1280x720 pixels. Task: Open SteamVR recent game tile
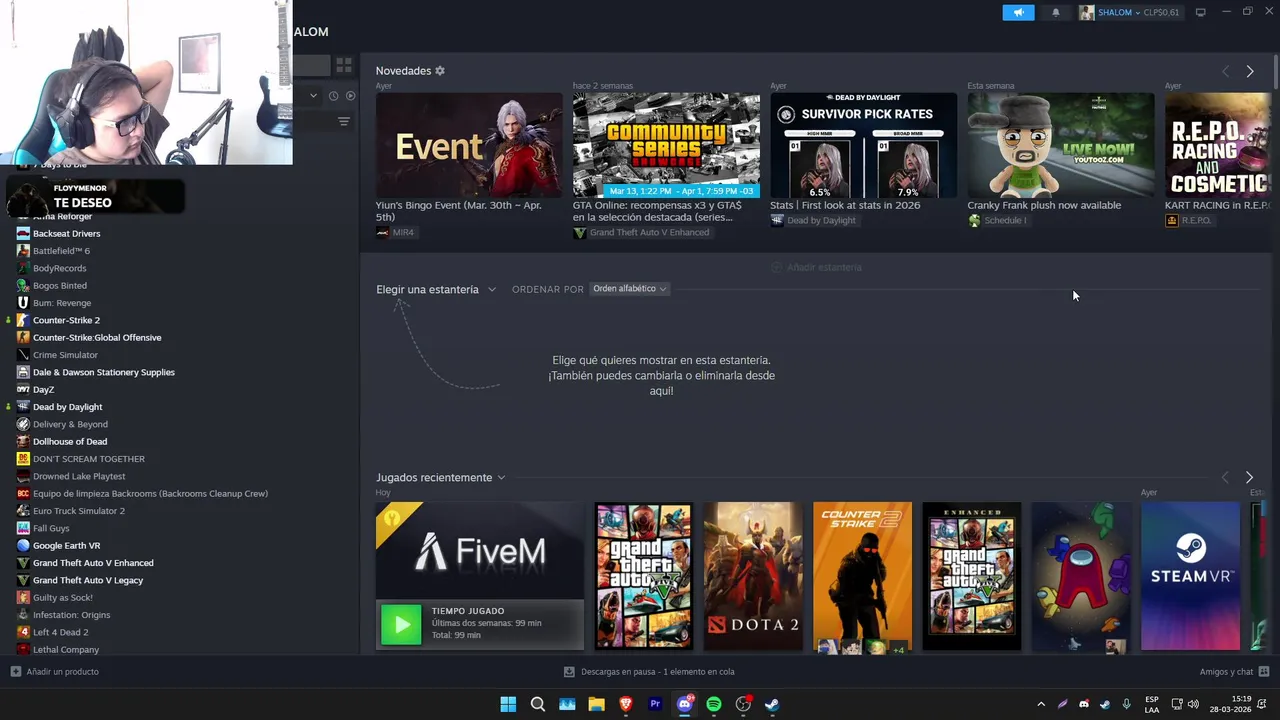(x=1190, y=576)
